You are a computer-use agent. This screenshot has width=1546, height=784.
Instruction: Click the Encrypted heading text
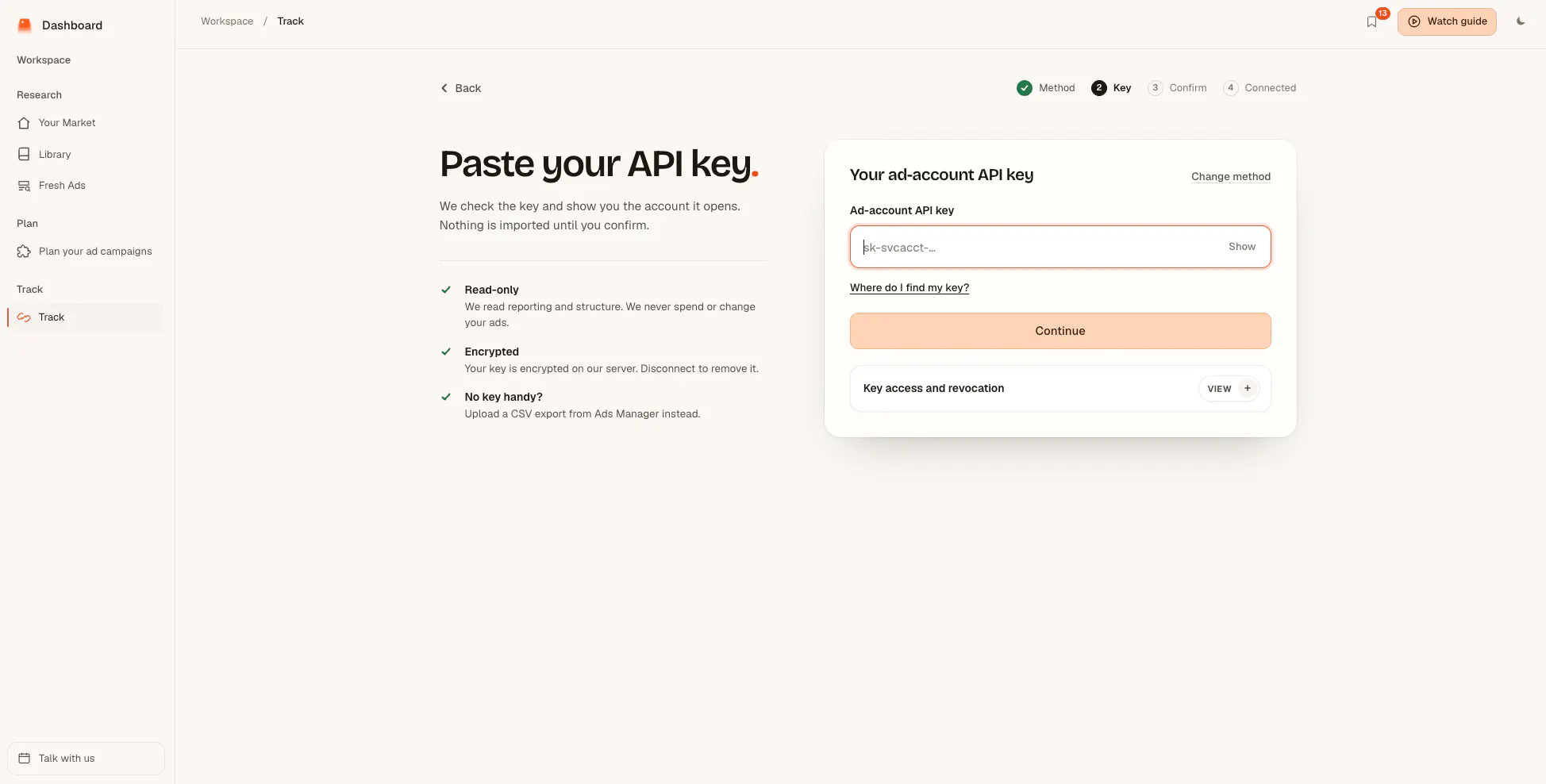(x=492, y=352)
